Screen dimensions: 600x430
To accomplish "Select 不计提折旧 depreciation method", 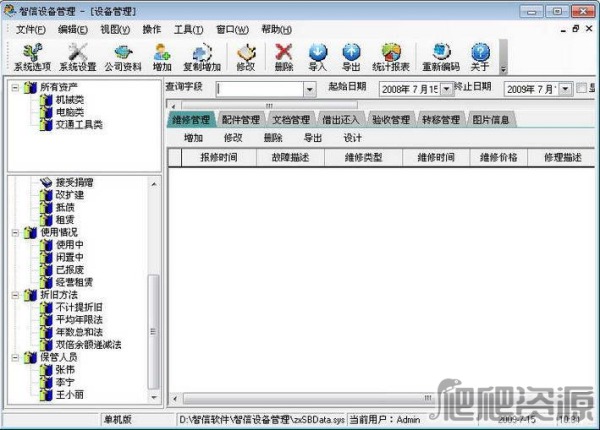I will (79, 307).
